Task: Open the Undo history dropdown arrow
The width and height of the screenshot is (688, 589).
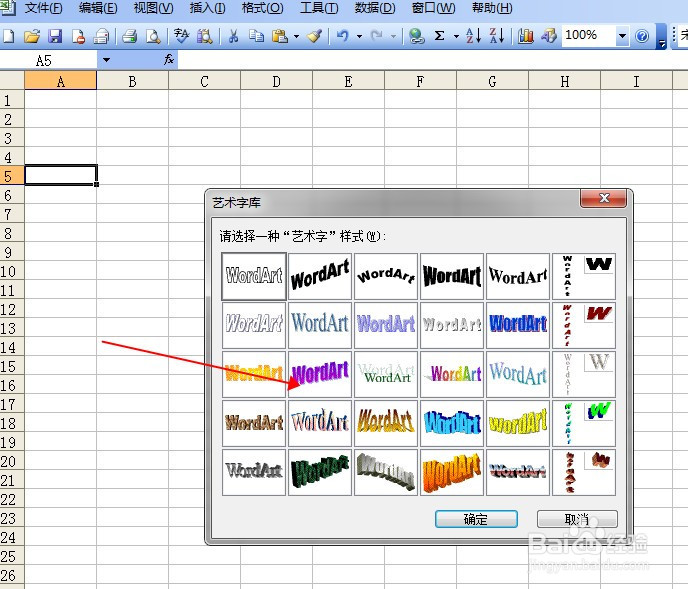Action: point(359,36)
